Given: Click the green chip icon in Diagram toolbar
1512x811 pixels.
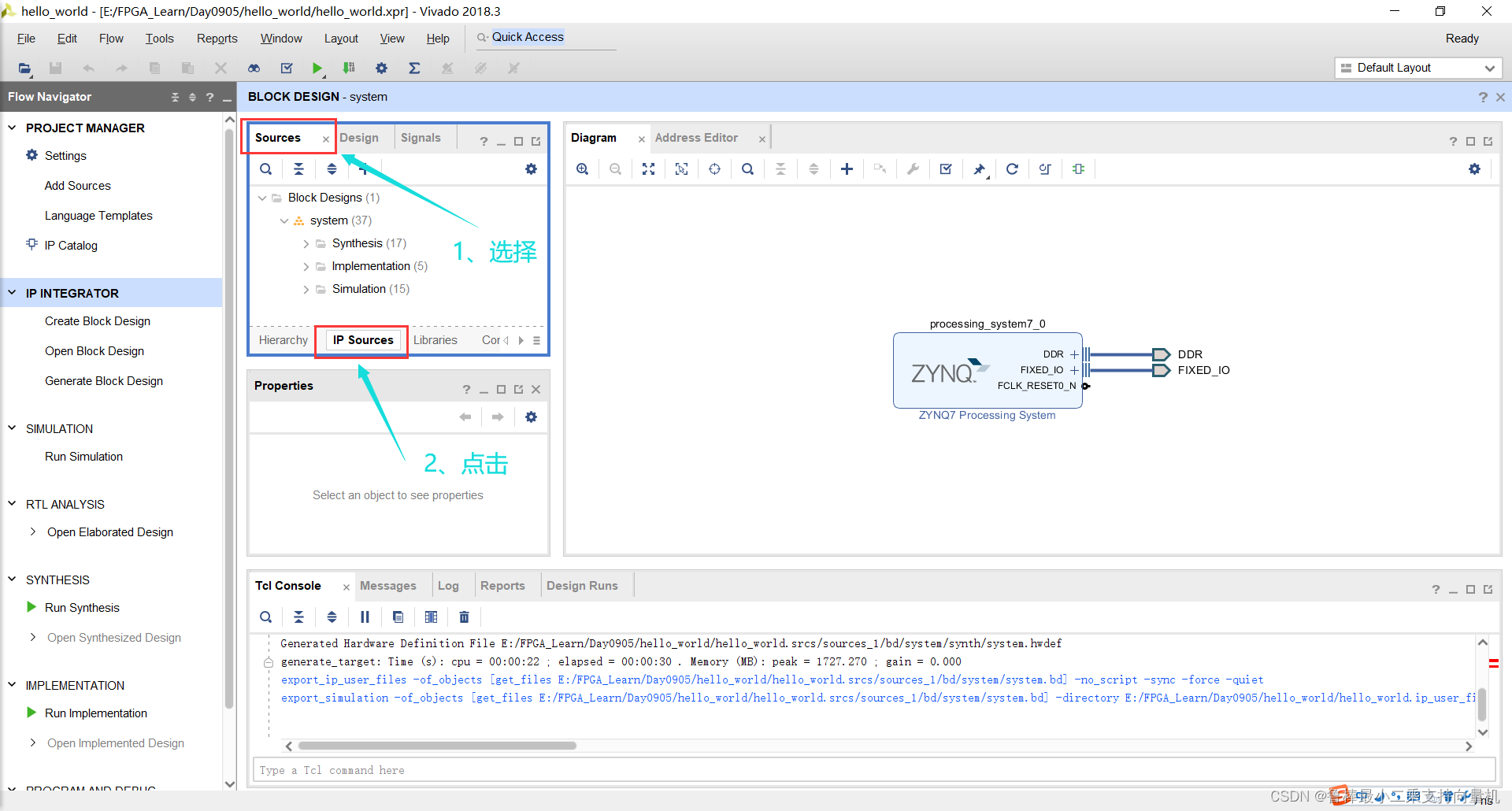Looking at the screenshot, I should point(1078,169).
